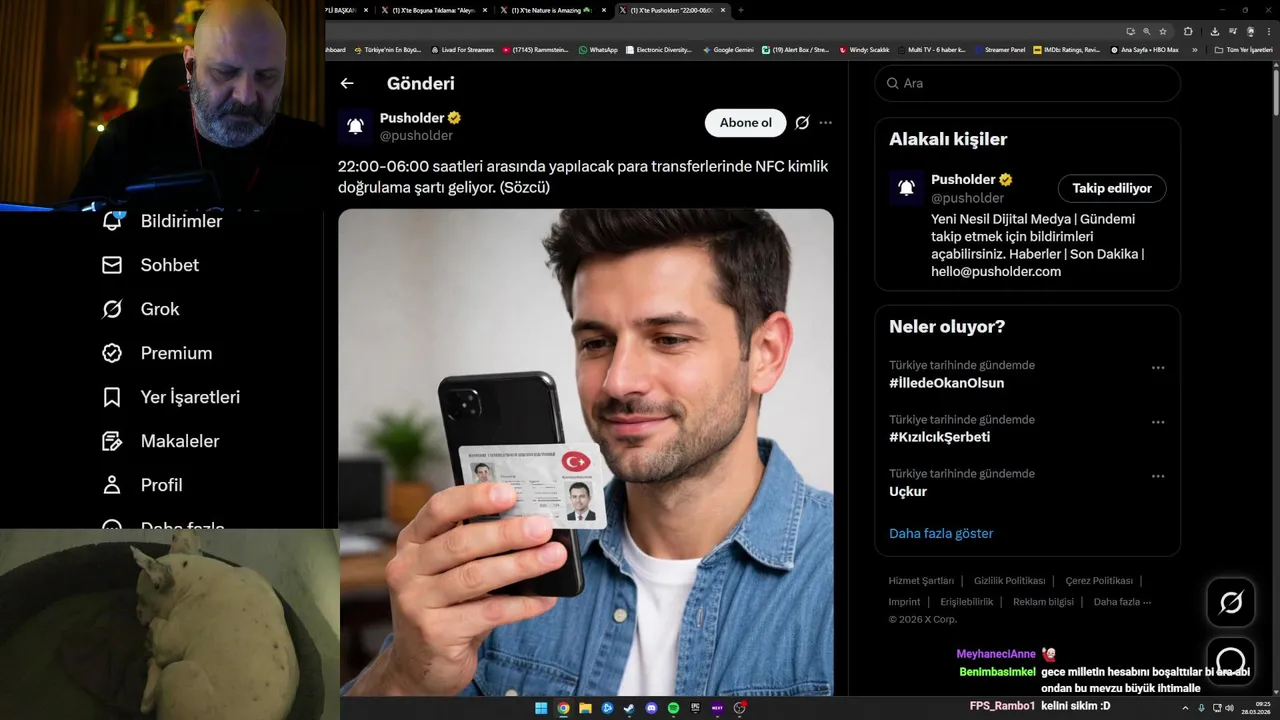Click the Abone ol subscribe button
Image resolution: width=1280 pixels, height=720 pixels.
point(746,123)
